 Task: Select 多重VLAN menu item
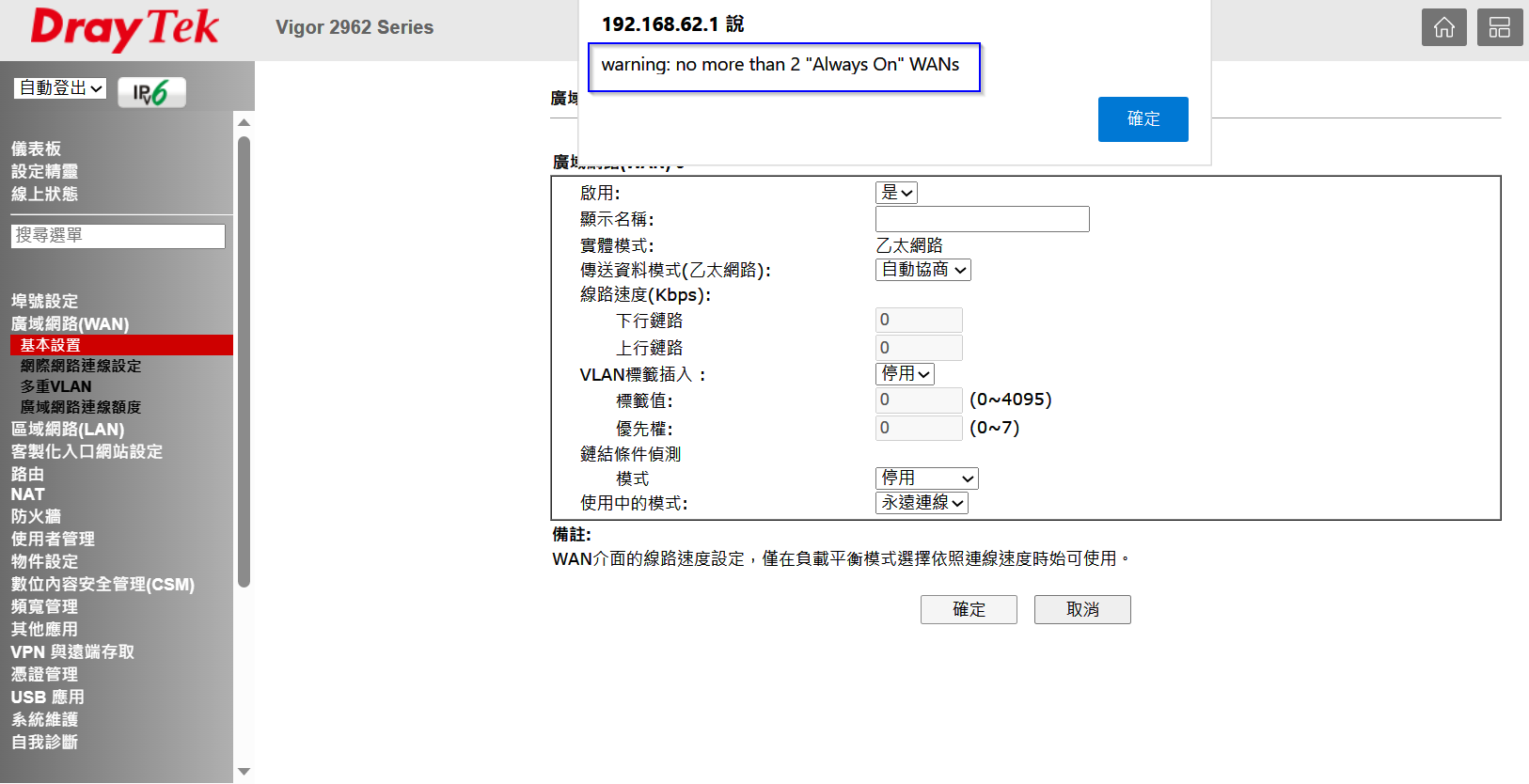[x=56, y=386]
